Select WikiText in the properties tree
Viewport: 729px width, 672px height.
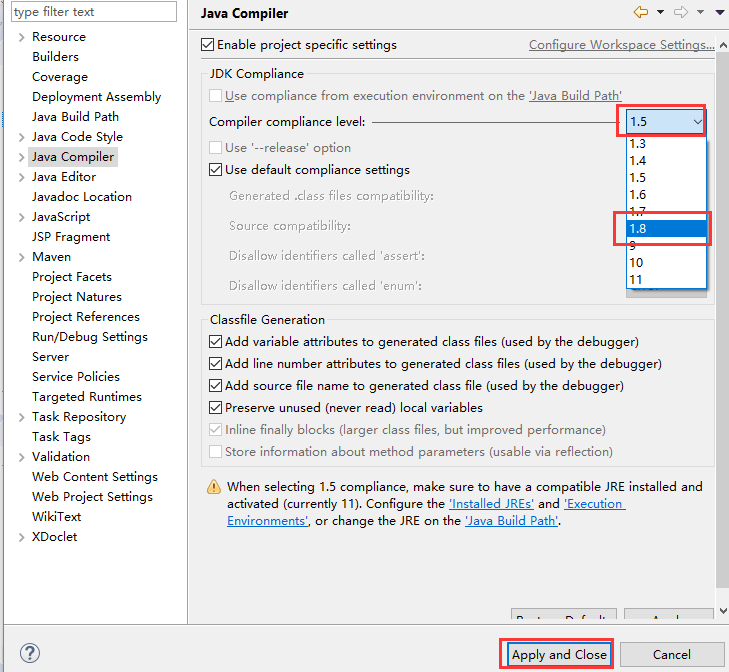[x=57, y=517]
